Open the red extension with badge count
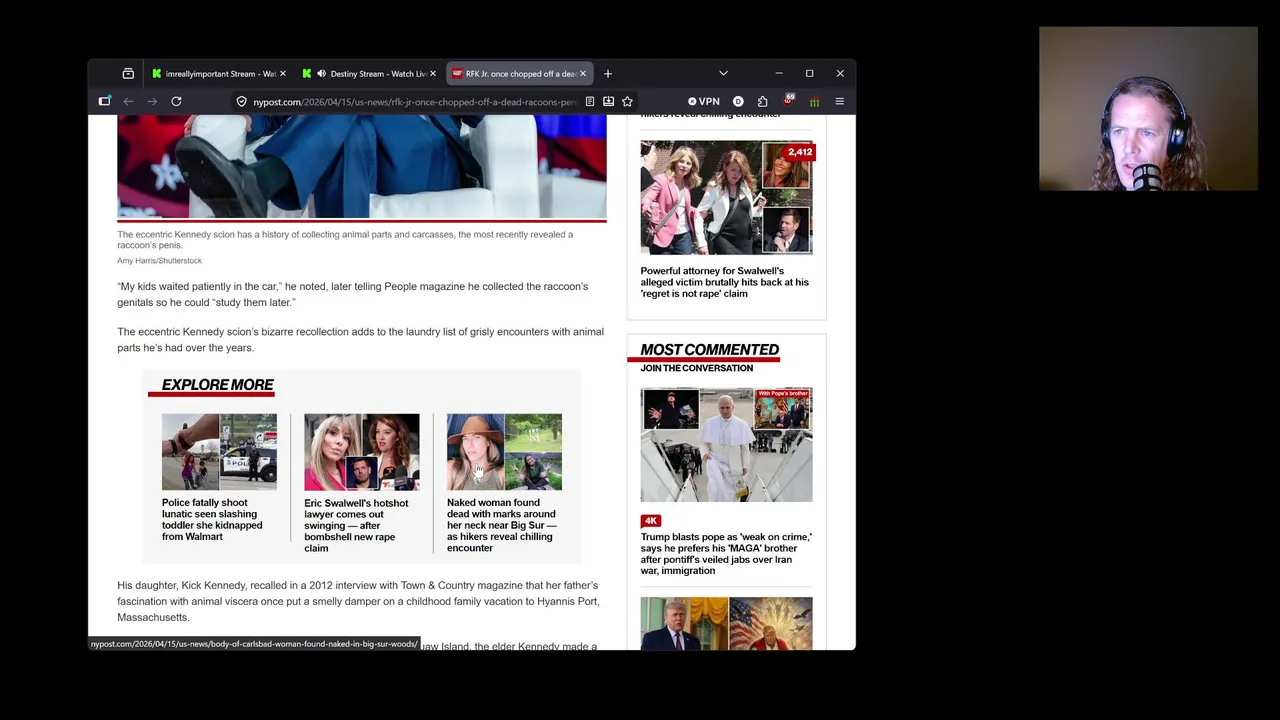 (788, 100)
